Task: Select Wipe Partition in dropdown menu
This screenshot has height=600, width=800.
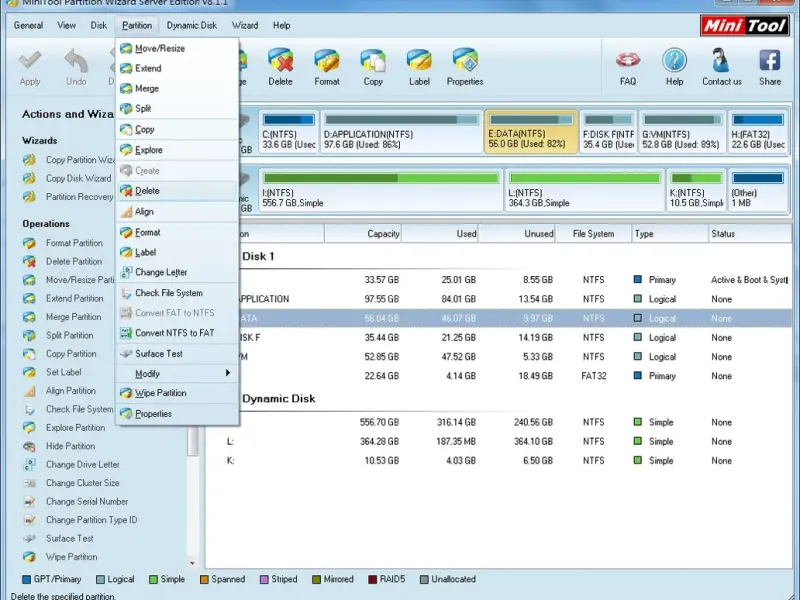Action: pos(160,393)
